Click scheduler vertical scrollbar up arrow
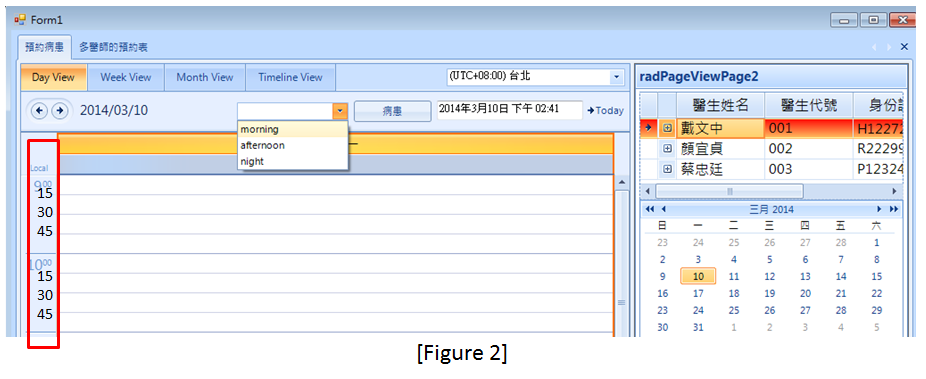Image resolution: width=926 pixels, height=379 pixels. [621, 182]
